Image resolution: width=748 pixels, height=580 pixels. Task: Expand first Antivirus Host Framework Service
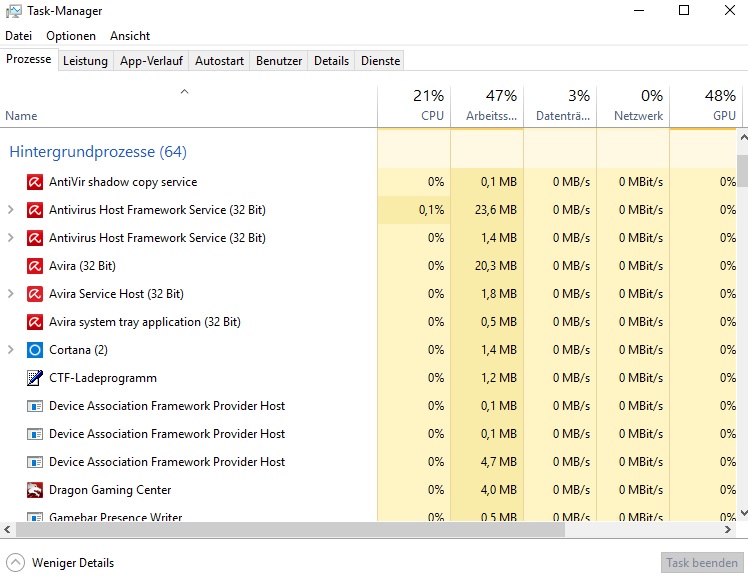[x=10, y=210]
